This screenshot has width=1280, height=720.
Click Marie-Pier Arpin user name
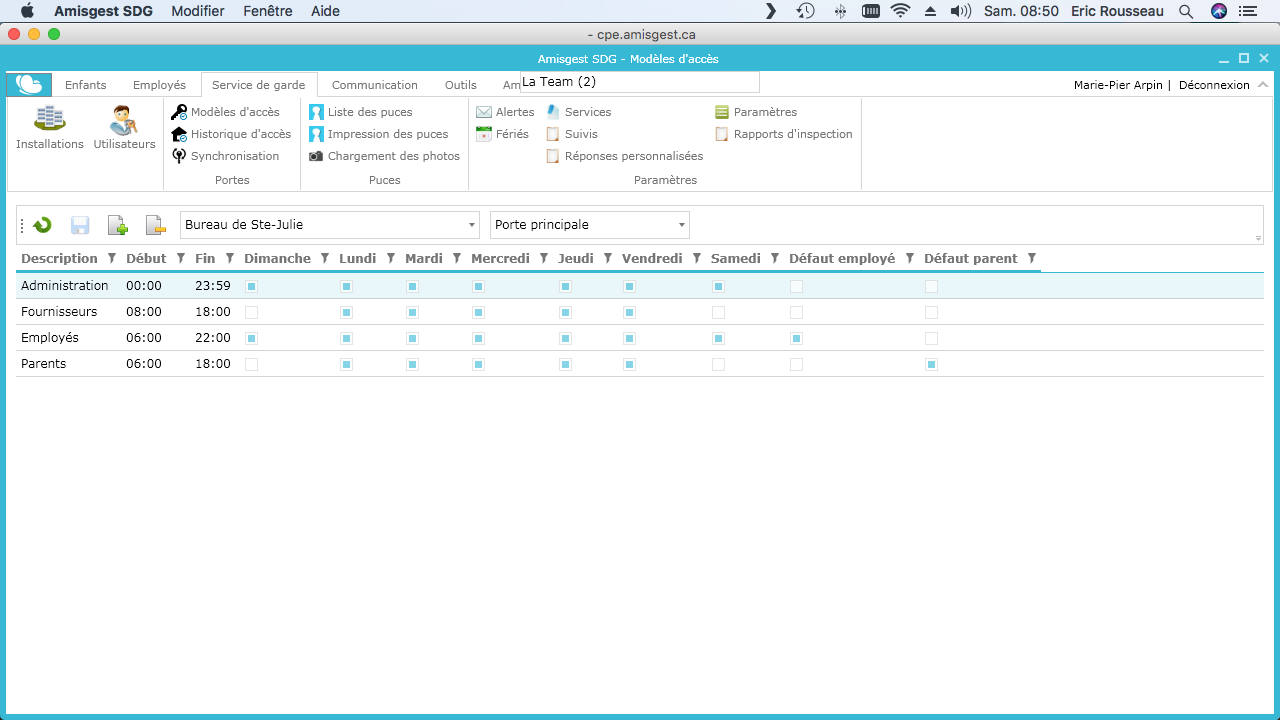pos(1118,85)
